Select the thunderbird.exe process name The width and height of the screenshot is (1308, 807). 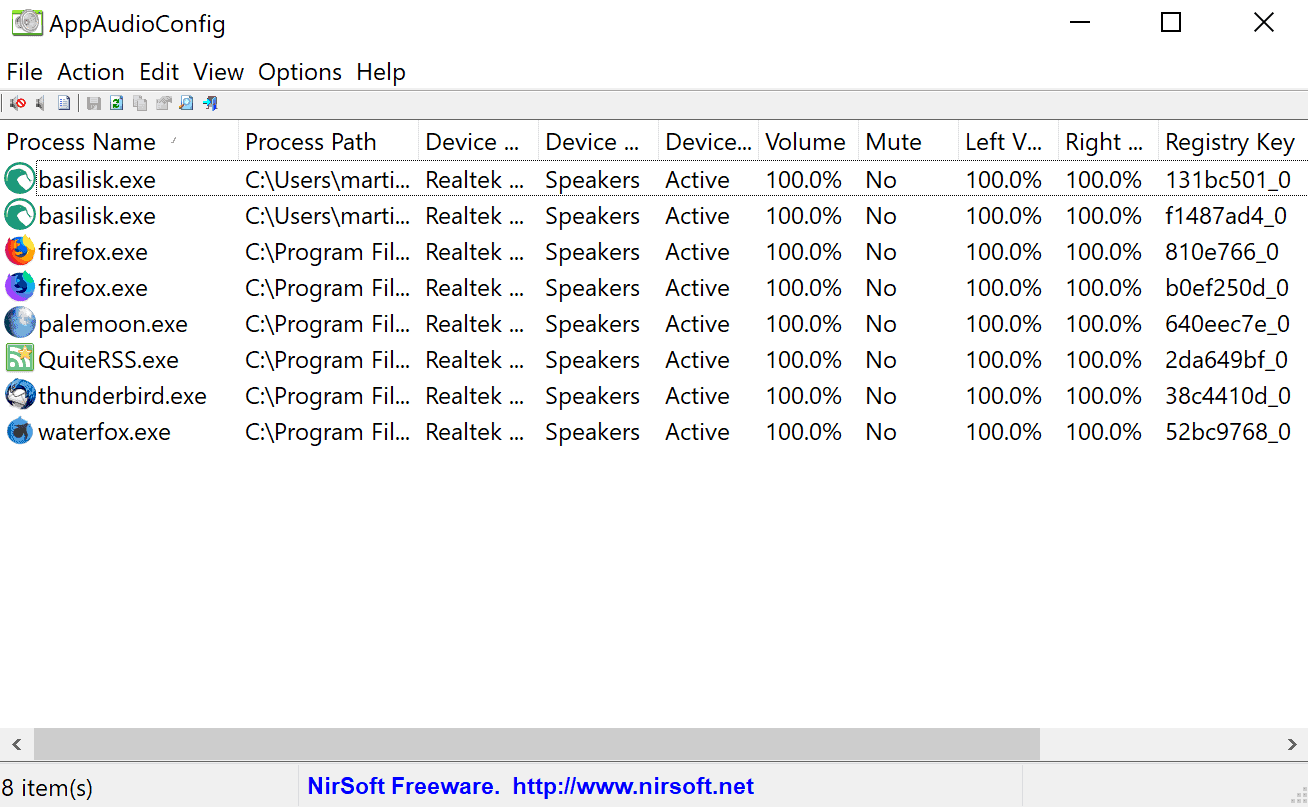[x=122, y=396]
